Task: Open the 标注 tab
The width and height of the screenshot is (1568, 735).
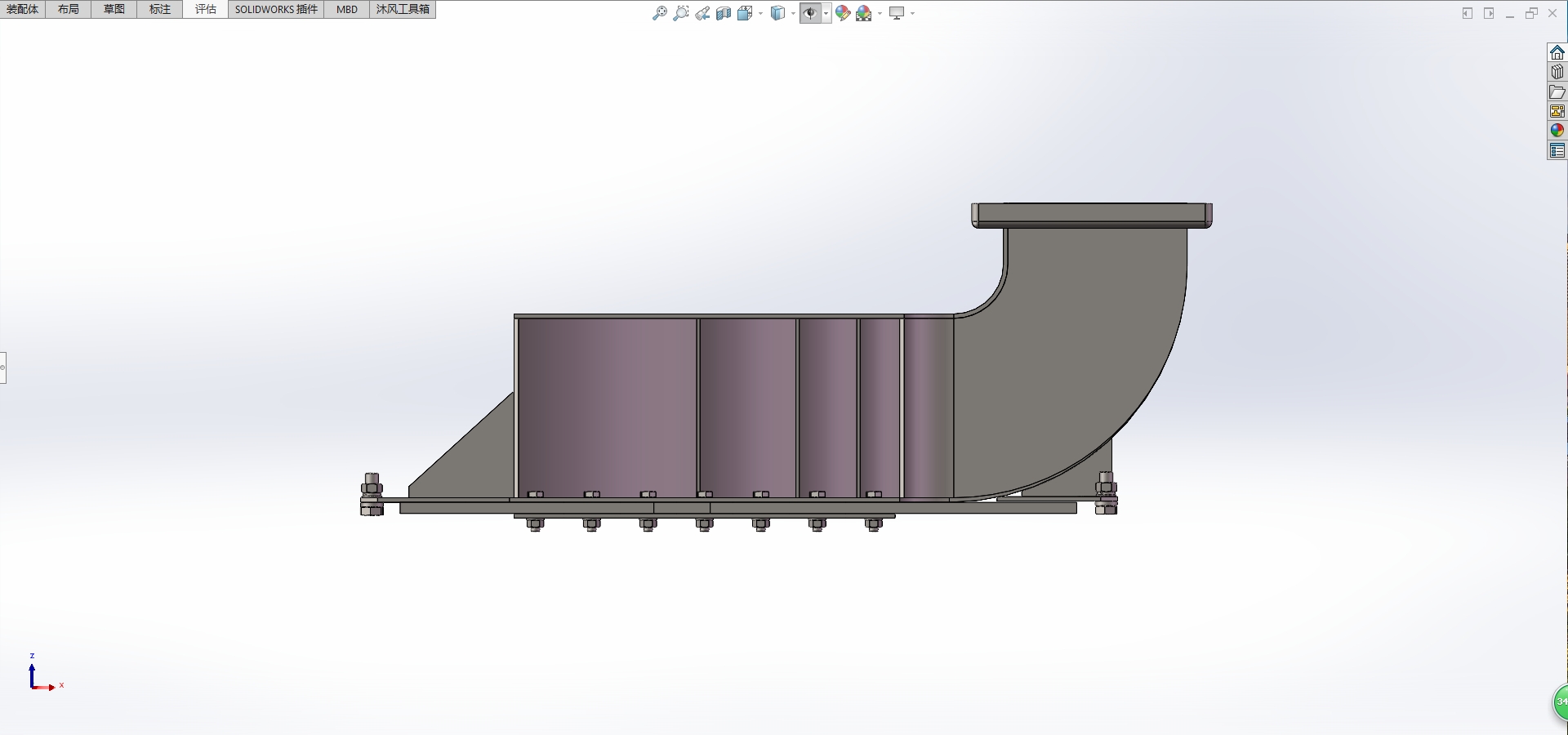Action: coord(160,9)
